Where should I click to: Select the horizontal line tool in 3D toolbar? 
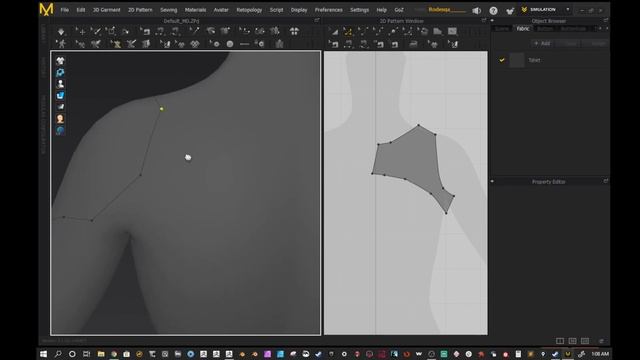pyautogui.click(x=244, y=44)
